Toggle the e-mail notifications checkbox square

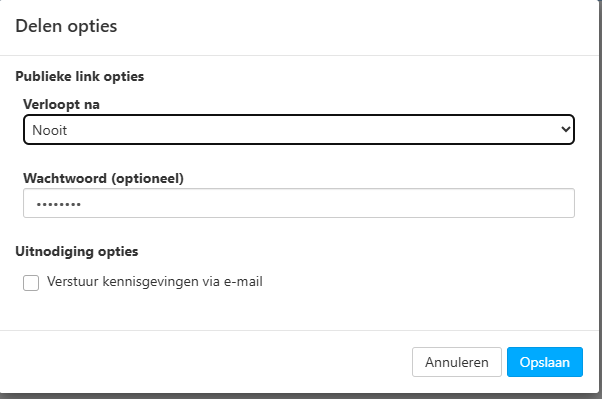coord(31,283)
